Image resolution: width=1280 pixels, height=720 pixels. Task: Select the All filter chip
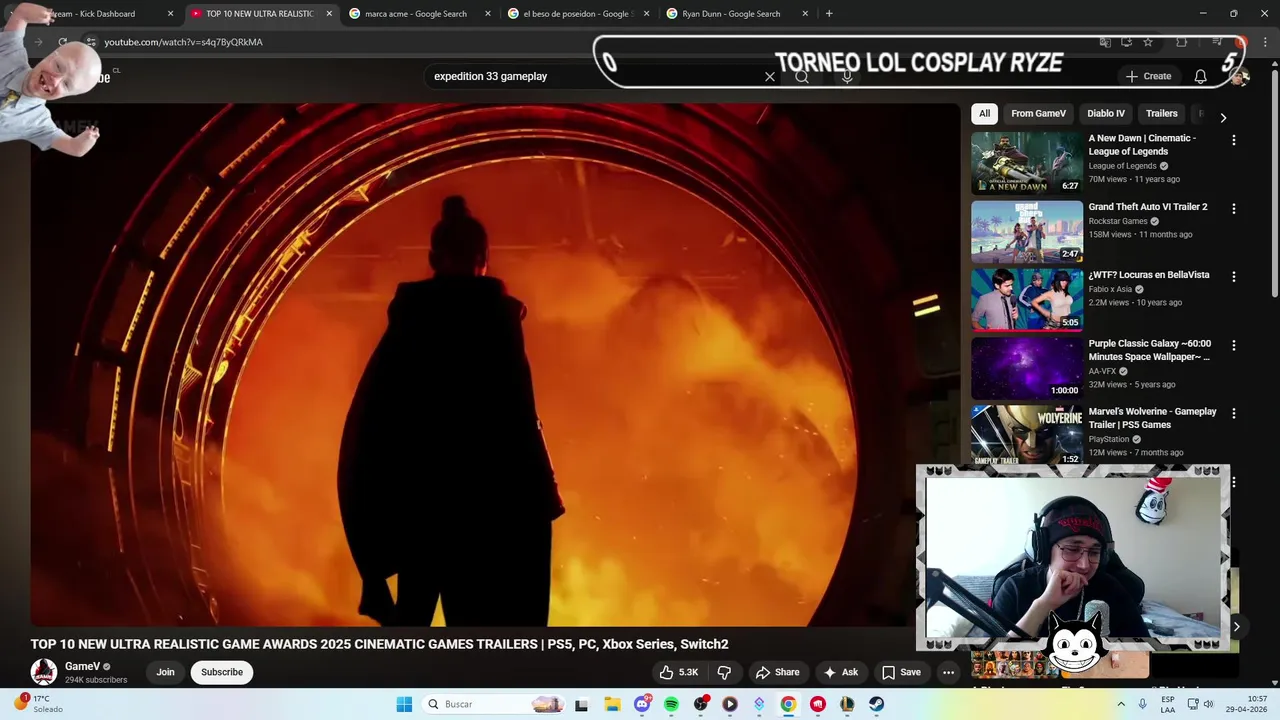click(x=984, y=114)
